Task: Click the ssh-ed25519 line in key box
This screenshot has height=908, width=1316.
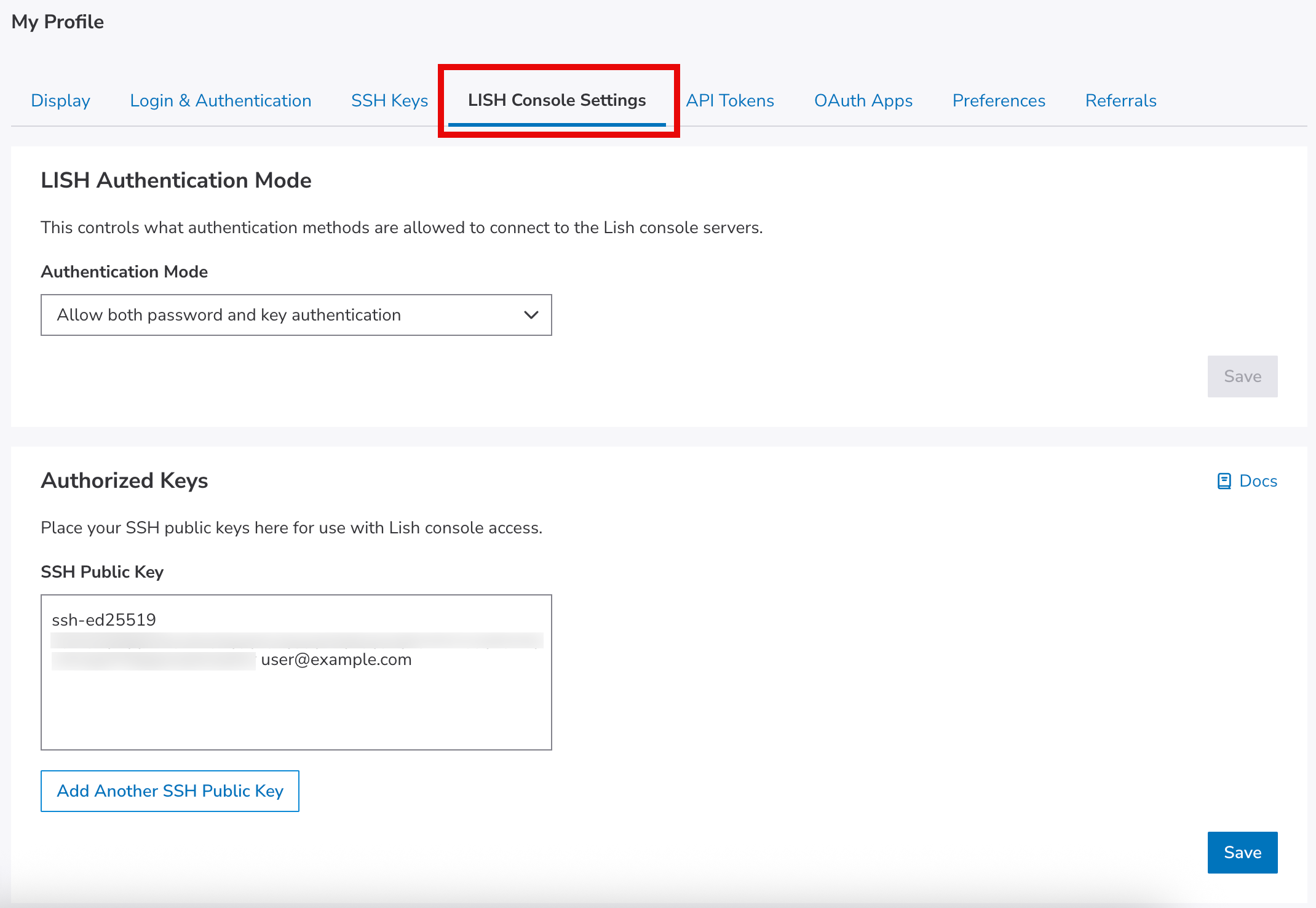Action: click(x=104, y=620)
